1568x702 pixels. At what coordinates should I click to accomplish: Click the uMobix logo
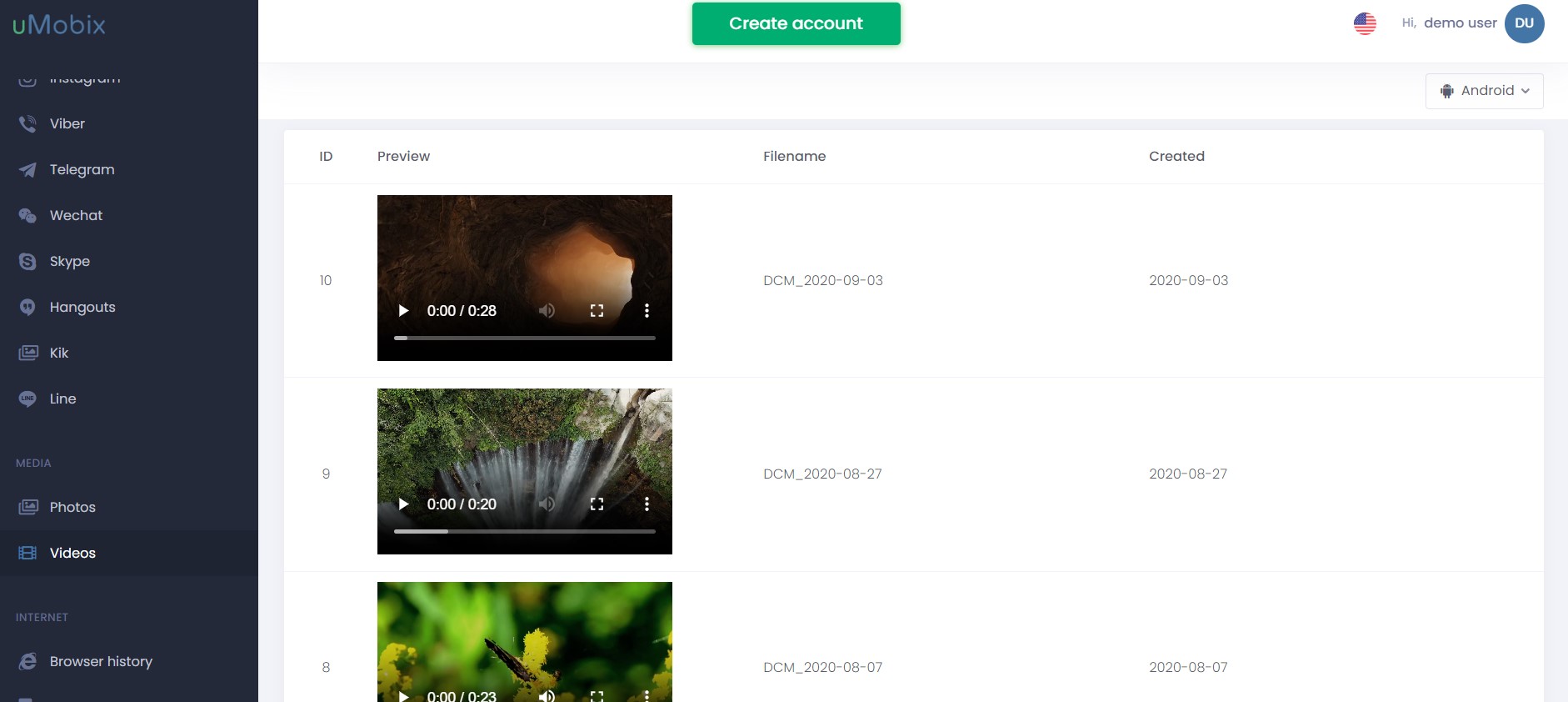point(59,24)
